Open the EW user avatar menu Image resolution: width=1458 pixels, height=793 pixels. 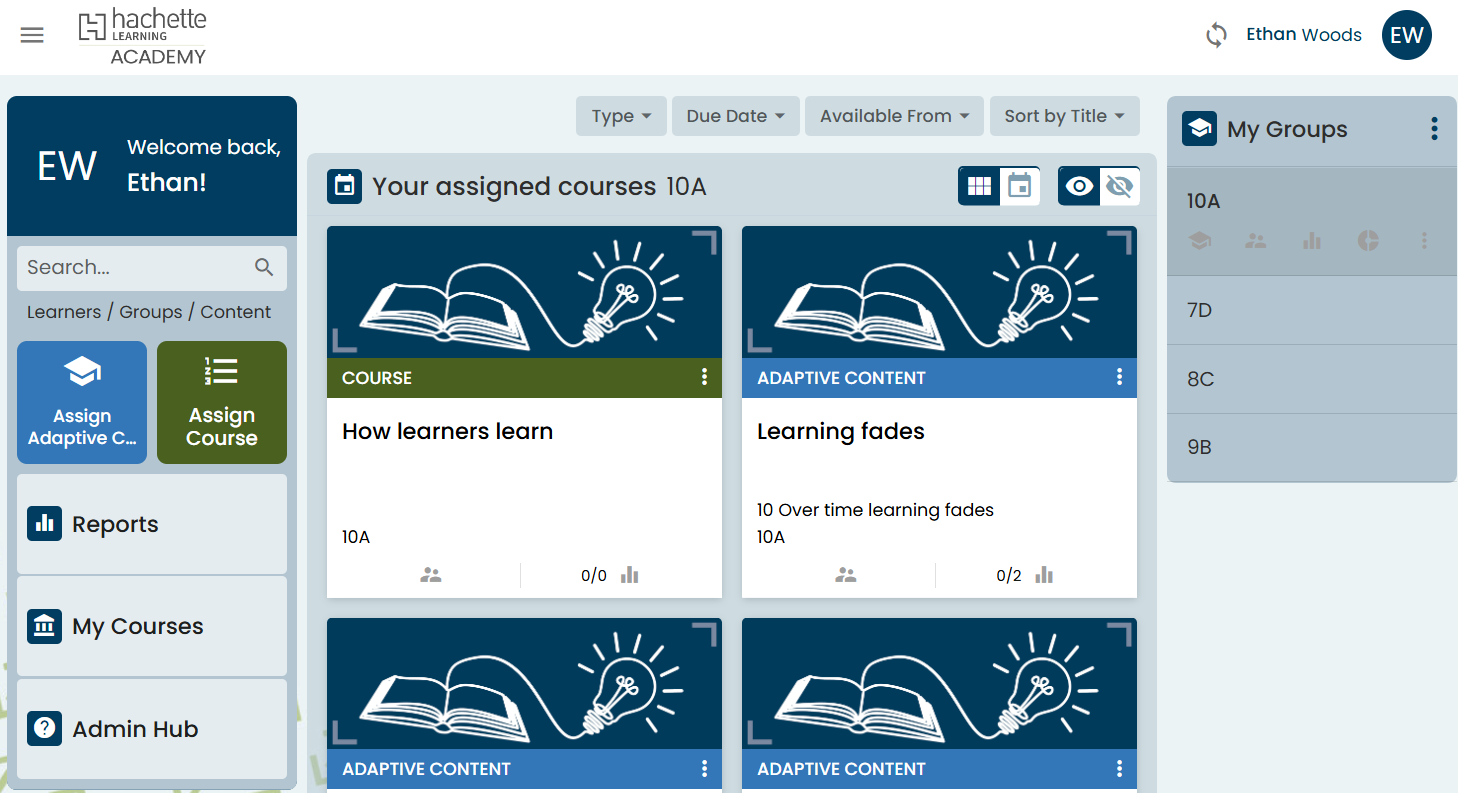[x=1406, y=36]
